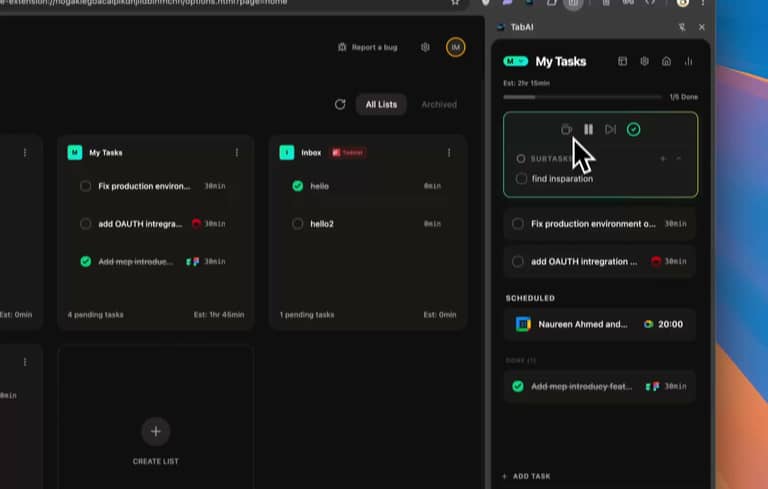The image size is (768, 489).
Task: Click the coffee break icon
Action: pos(566,129)
